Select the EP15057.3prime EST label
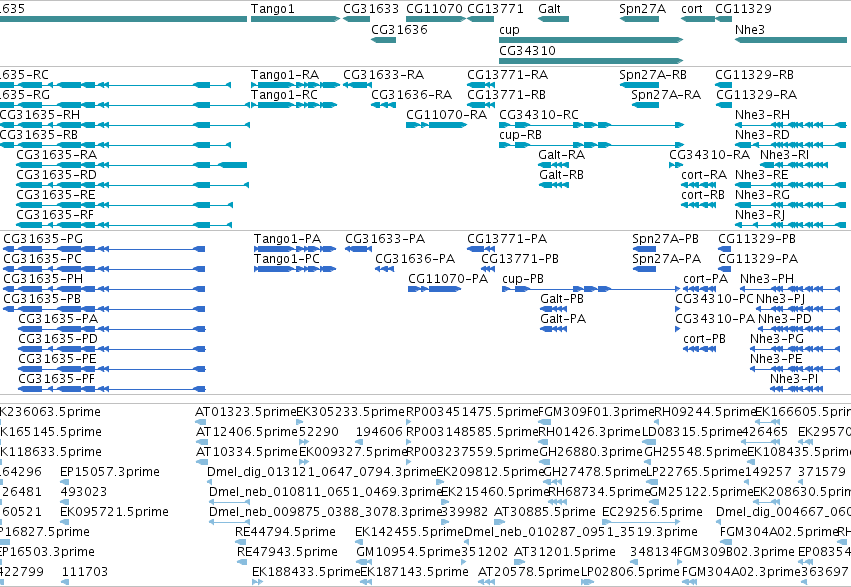The height and width of the screenshot is (587, 851). point(110,472)
